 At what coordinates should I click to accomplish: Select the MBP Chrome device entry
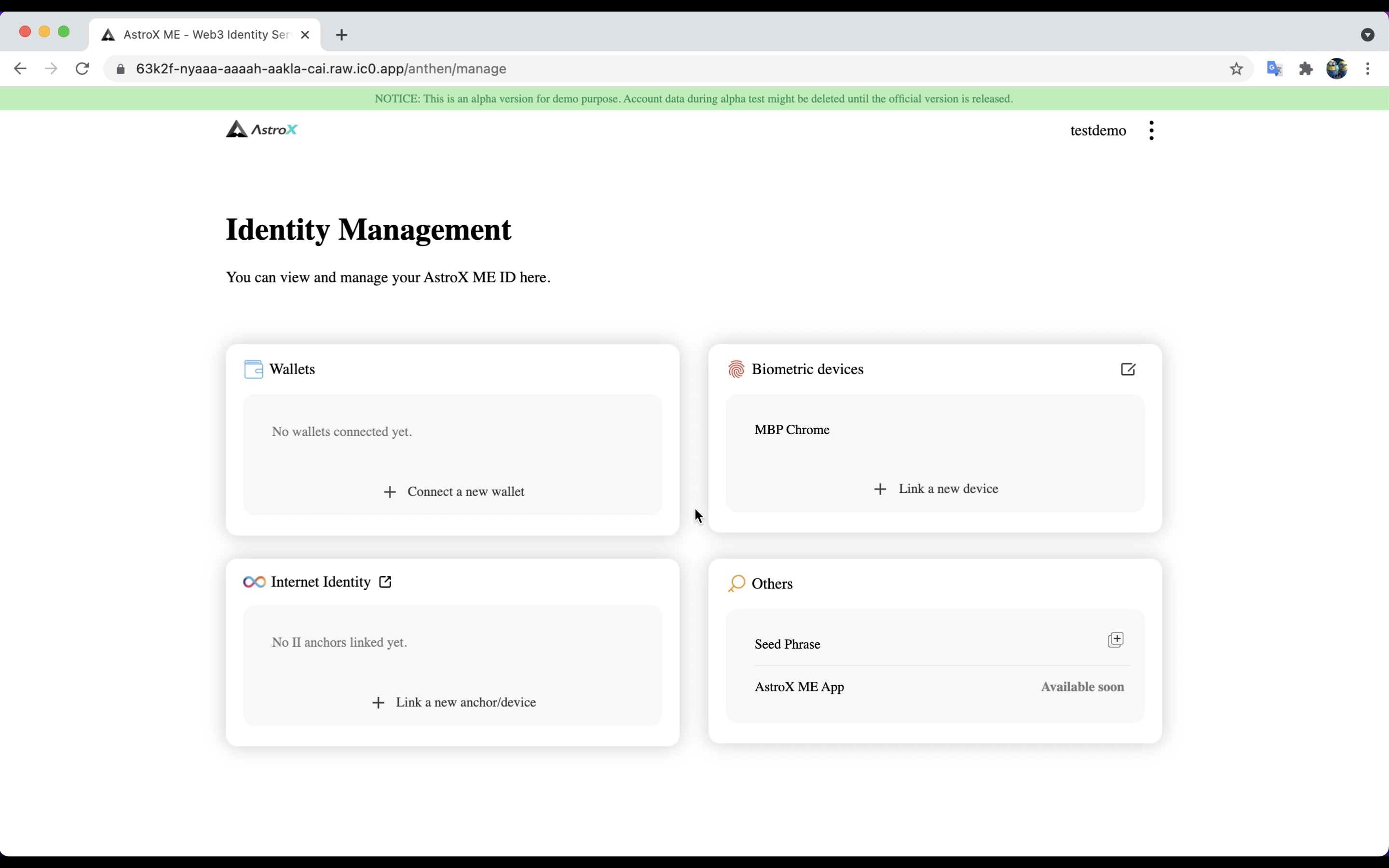(x=791, y=430)
